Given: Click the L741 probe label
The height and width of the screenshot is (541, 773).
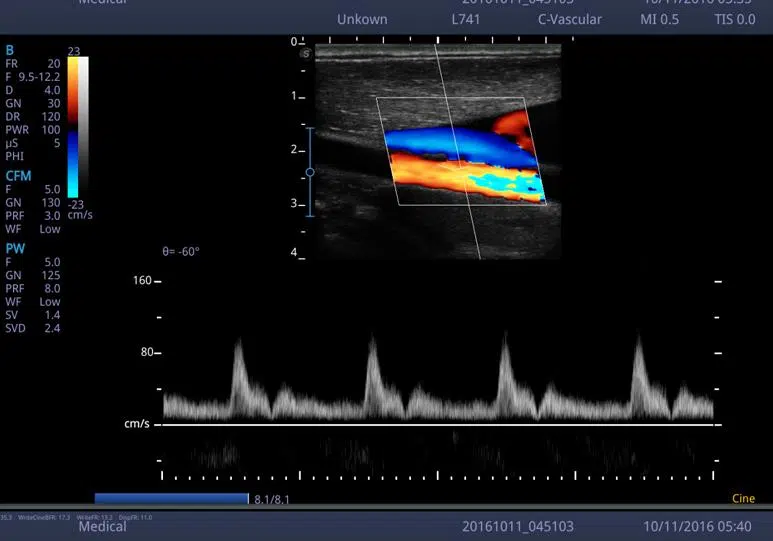Looking at the screenshot, I should pyautogui.click(x=468, y=19).
